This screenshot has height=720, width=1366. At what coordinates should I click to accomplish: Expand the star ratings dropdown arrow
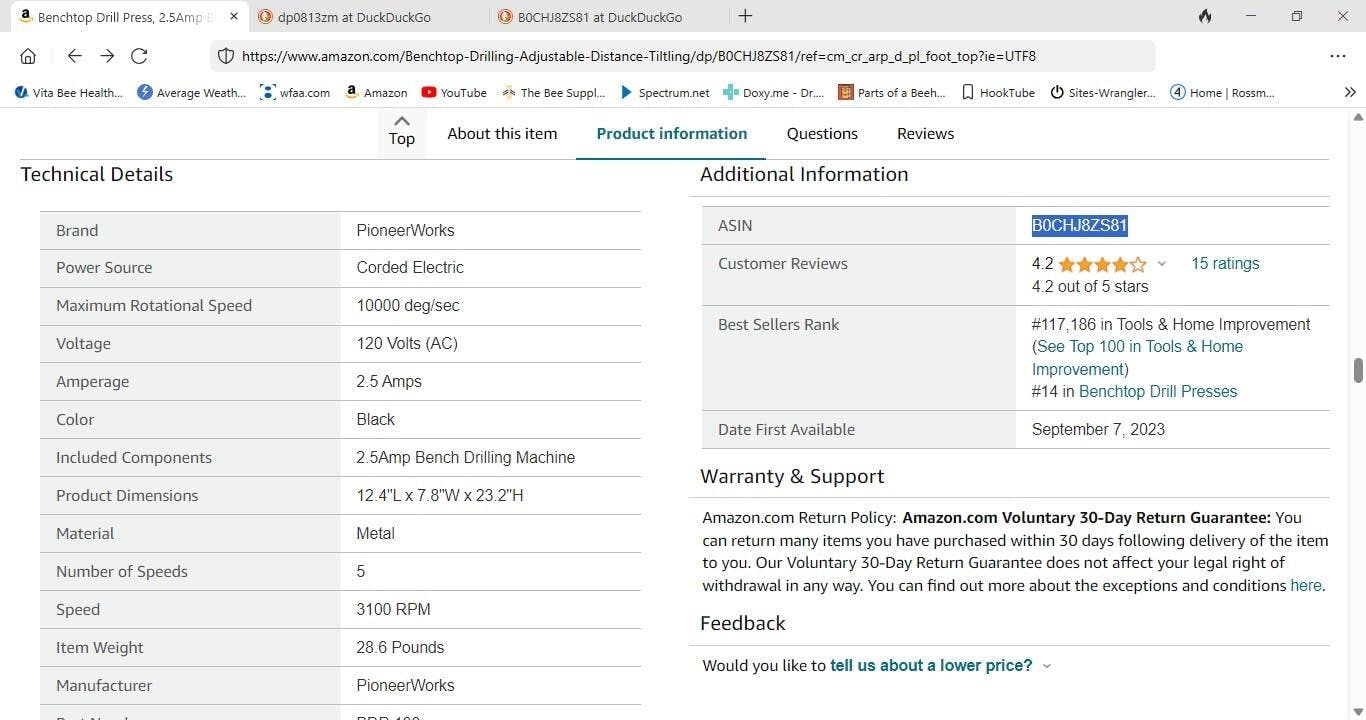[x=1161, y=264]
